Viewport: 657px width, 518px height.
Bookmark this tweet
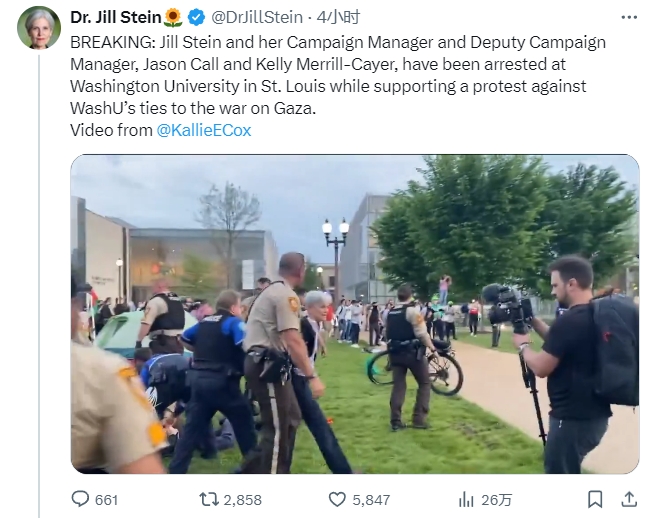pyautogui.click(x=595, y=499)
